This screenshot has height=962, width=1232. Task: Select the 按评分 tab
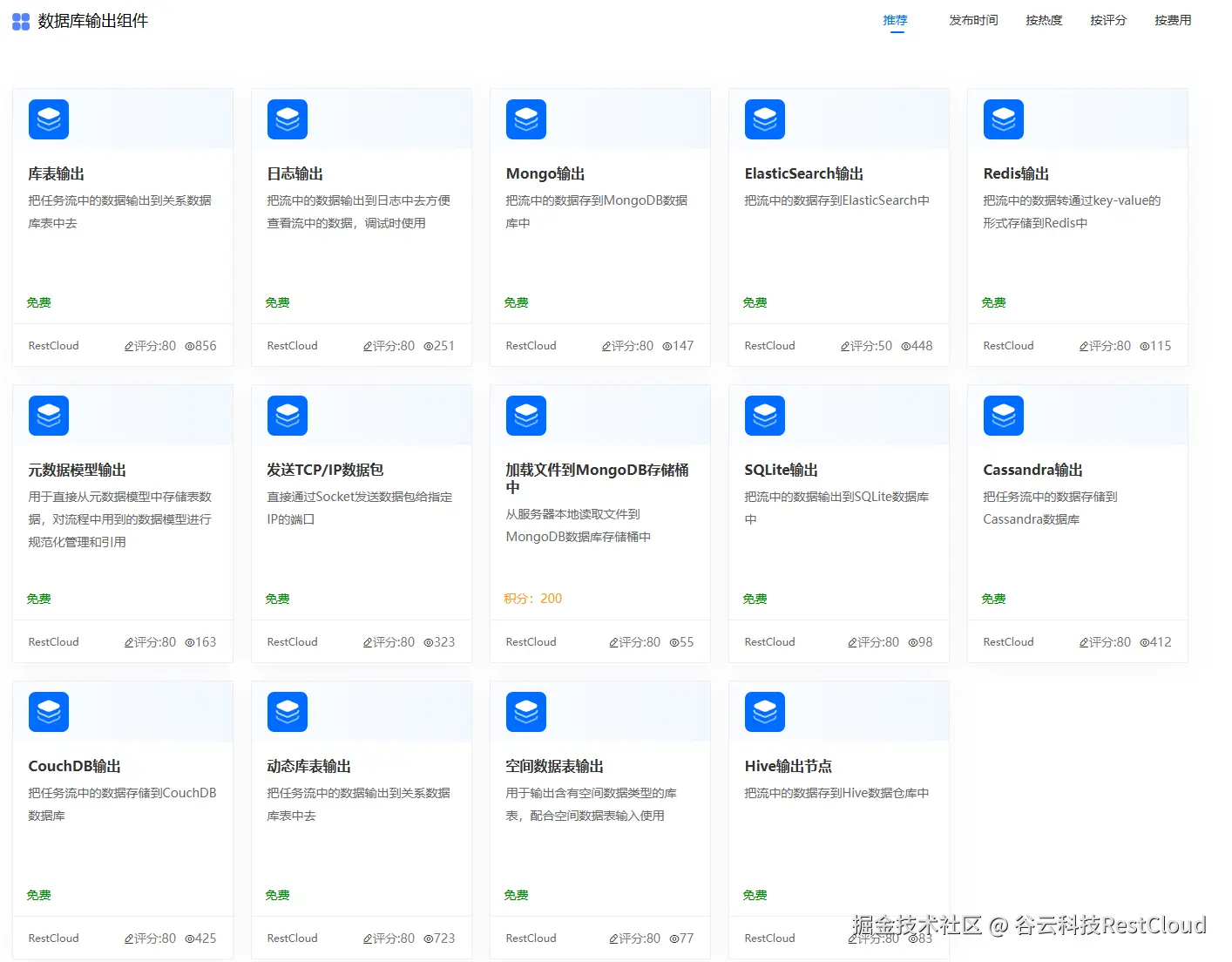(x=1107, y=20)
